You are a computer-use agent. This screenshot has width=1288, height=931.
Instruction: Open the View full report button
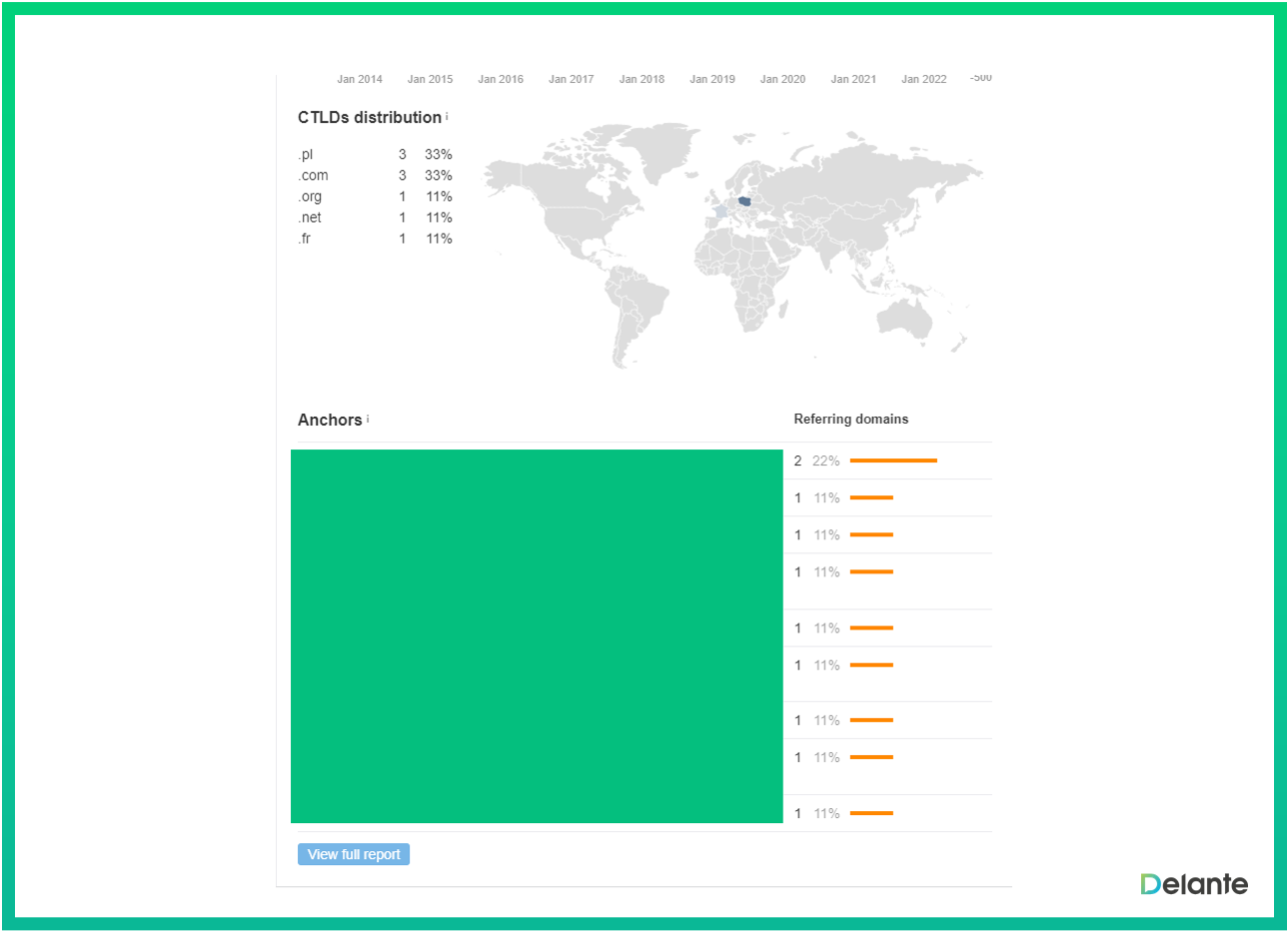point(354,854)
